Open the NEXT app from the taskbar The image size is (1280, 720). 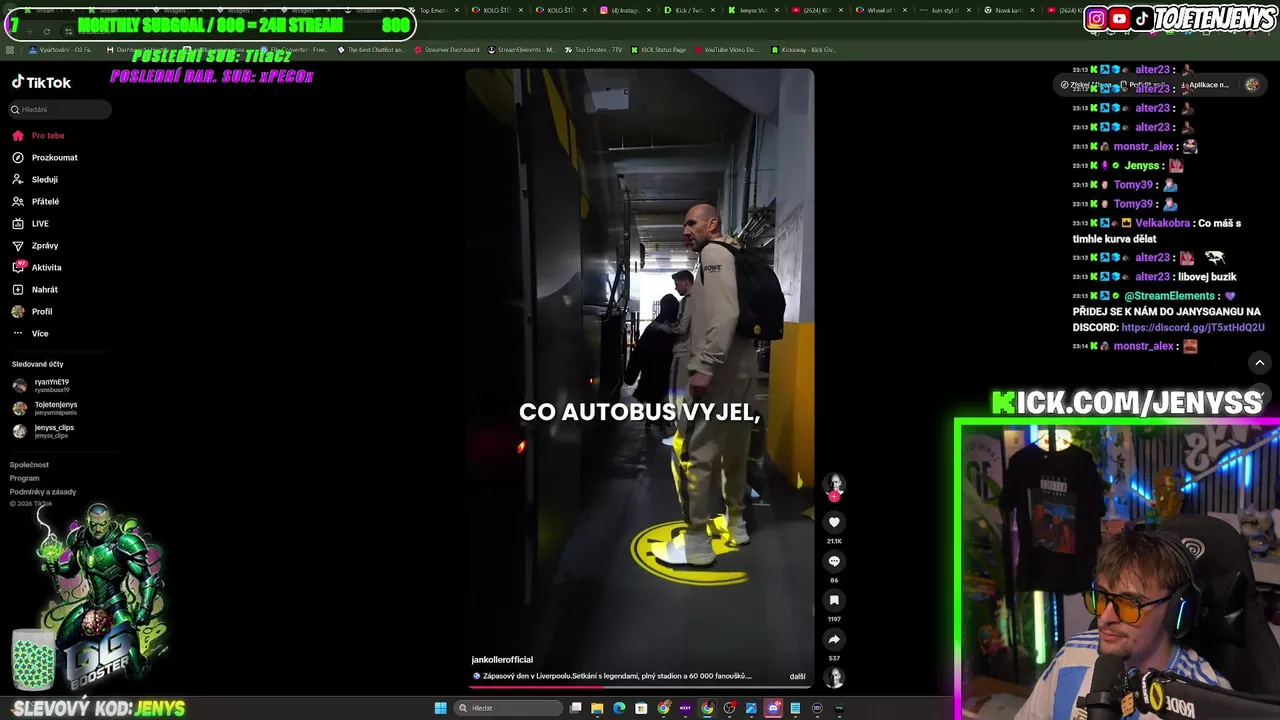coord(685,708)
